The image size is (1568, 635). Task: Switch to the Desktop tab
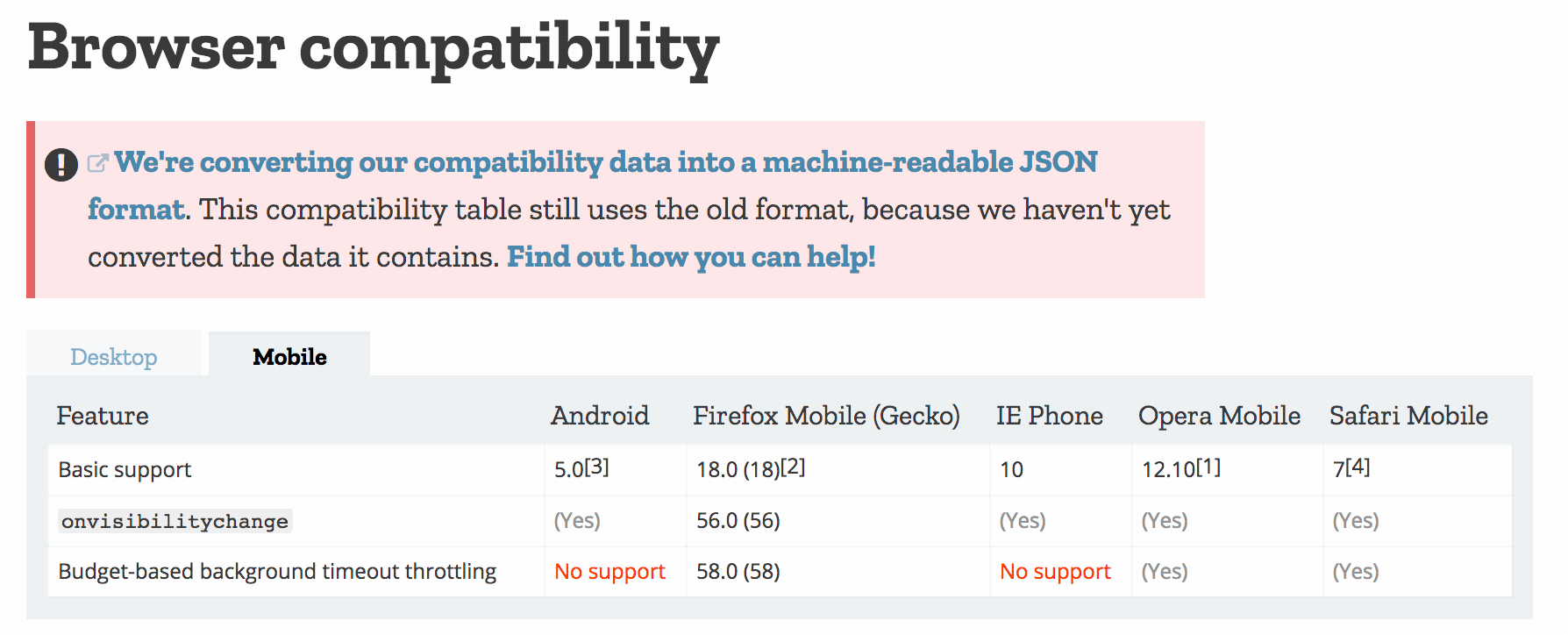(114, 356)
